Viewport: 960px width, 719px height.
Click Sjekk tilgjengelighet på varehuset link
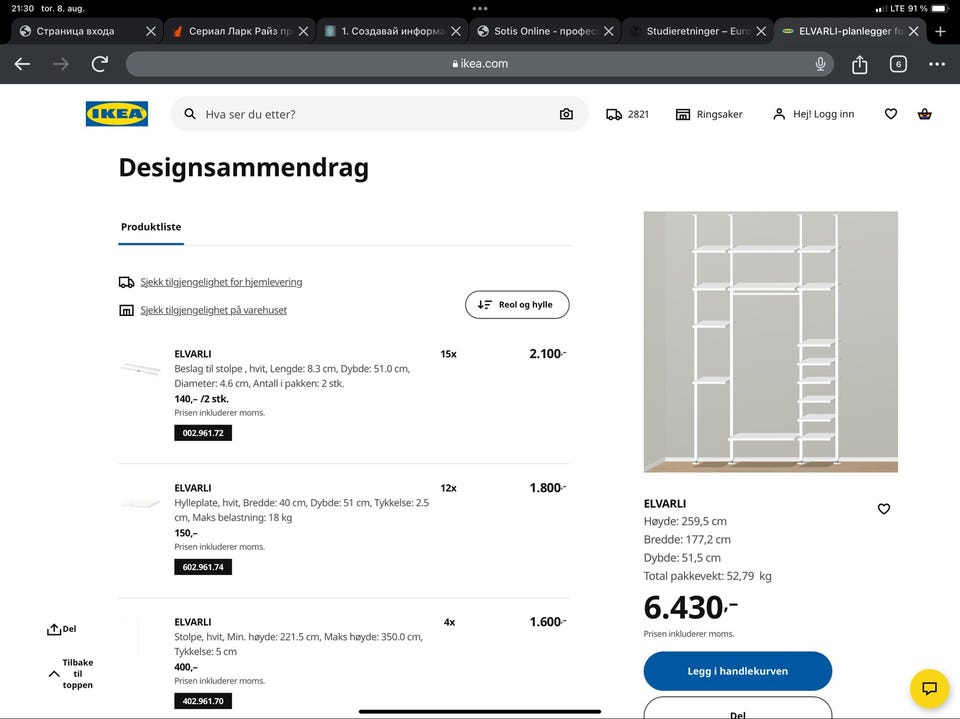click(x=214, y=311)
